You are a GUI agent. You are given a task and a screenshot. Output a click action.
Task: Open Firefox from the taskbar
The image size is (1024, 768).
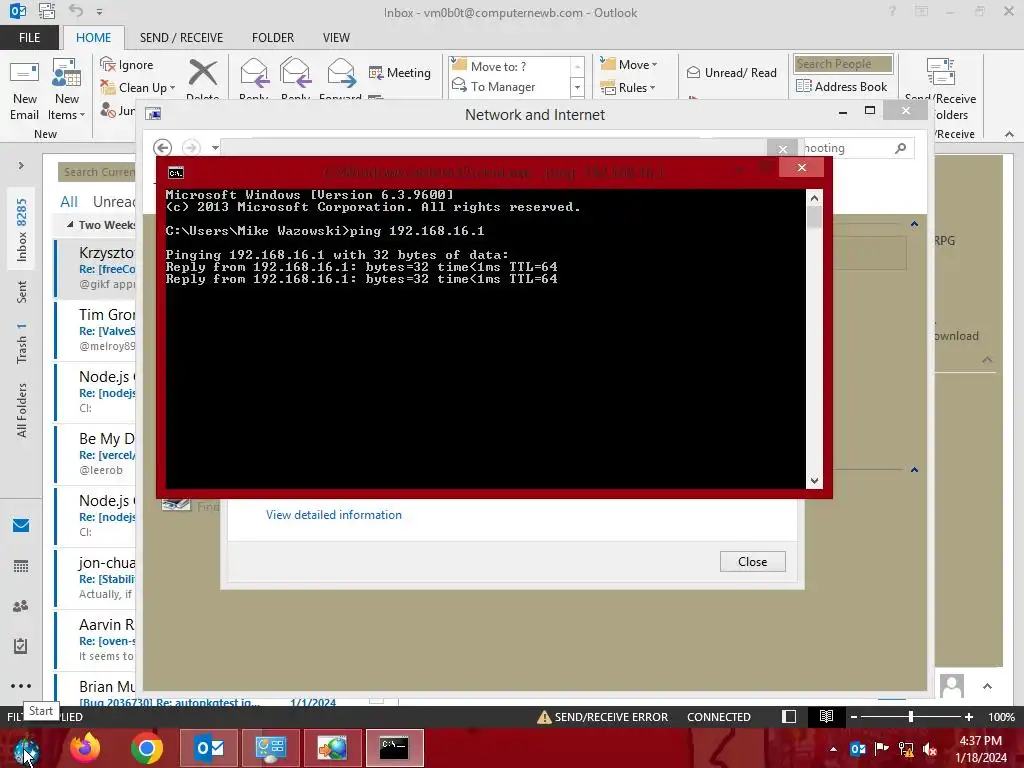pyautogui.click(x=85, y=748)
